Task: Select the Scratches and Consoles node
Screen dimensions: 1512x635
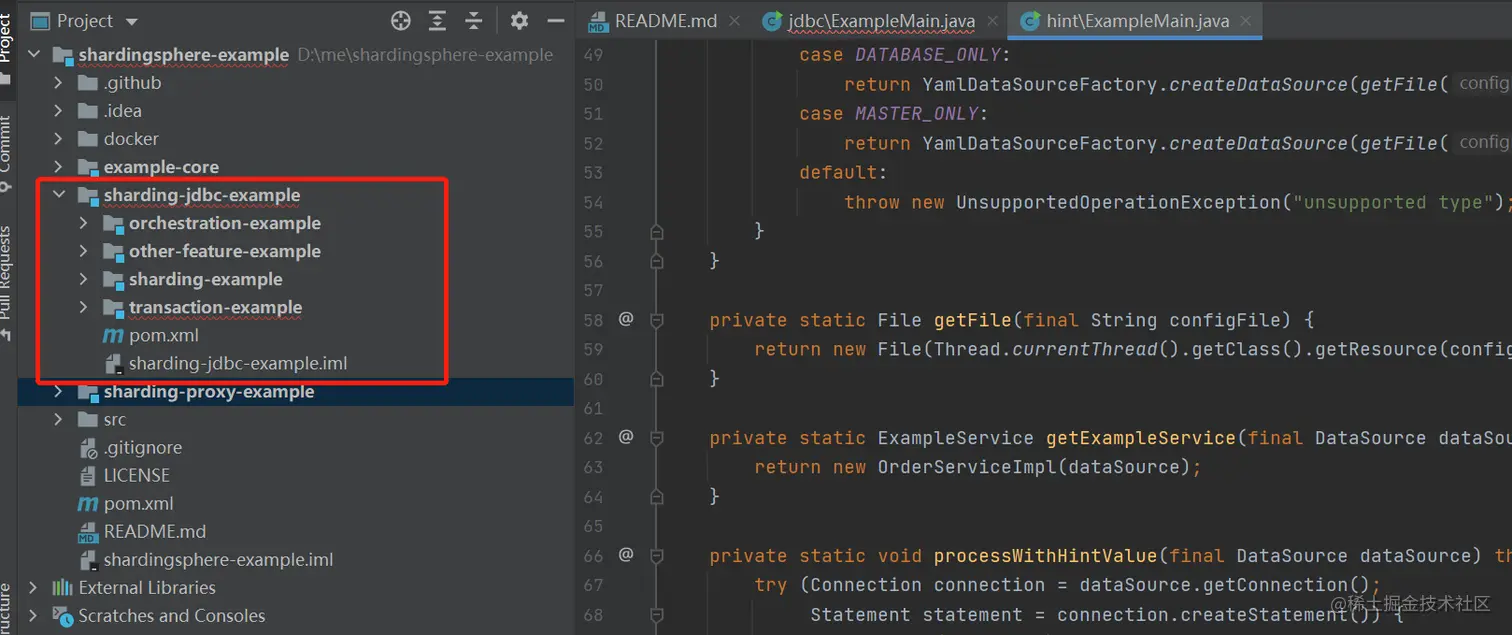Action: pyautogui.click(x=295, y=615)
